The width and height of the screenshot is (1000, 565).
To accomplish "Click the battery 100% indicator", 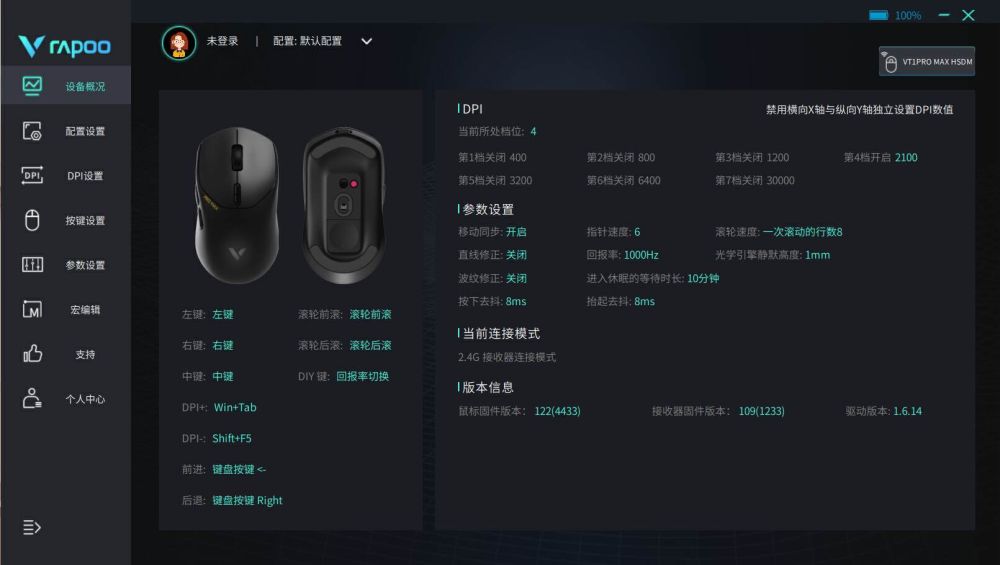I will coord(895,15).
